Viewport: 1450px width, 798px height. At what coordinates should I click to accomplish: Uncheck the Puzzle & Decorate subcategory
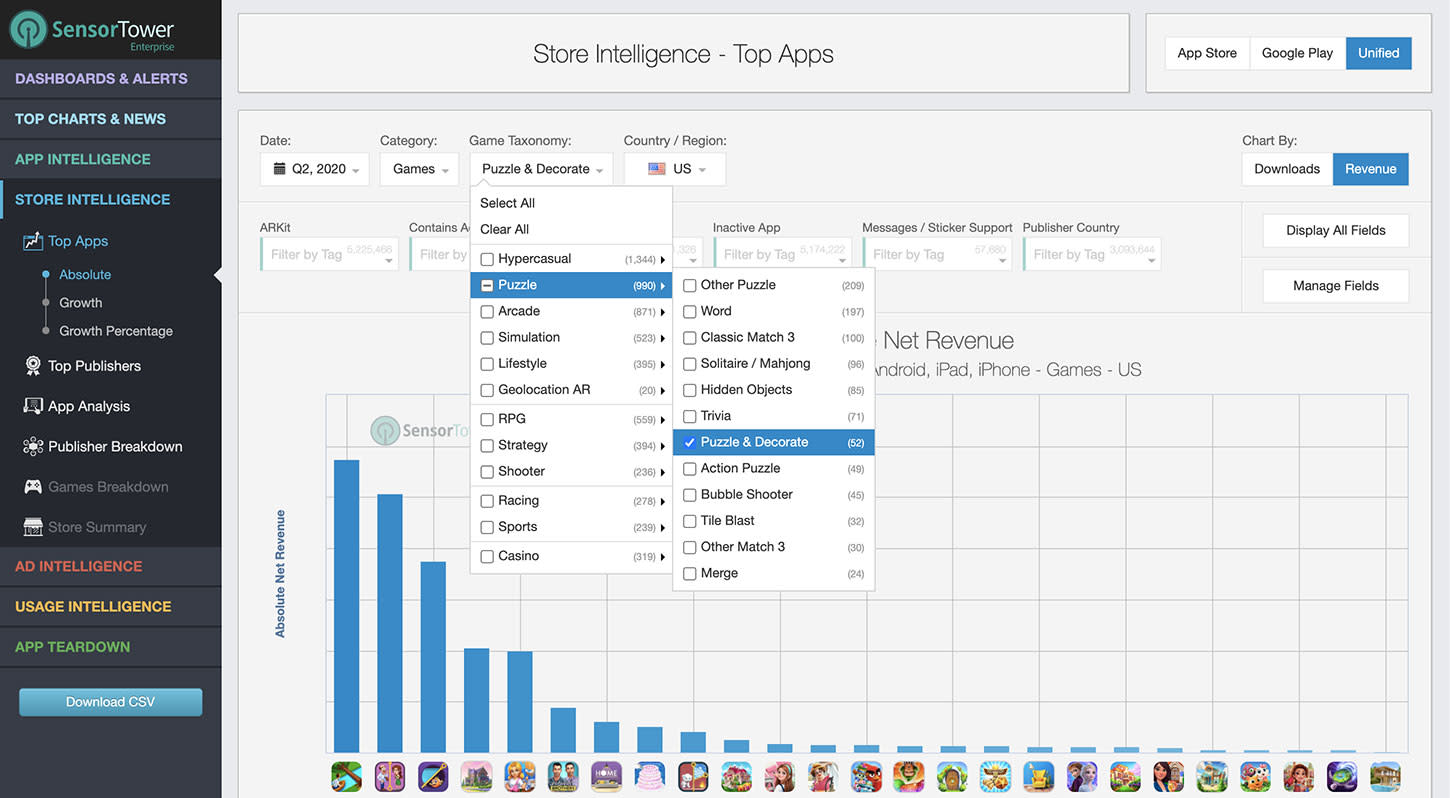coord(689,441)
